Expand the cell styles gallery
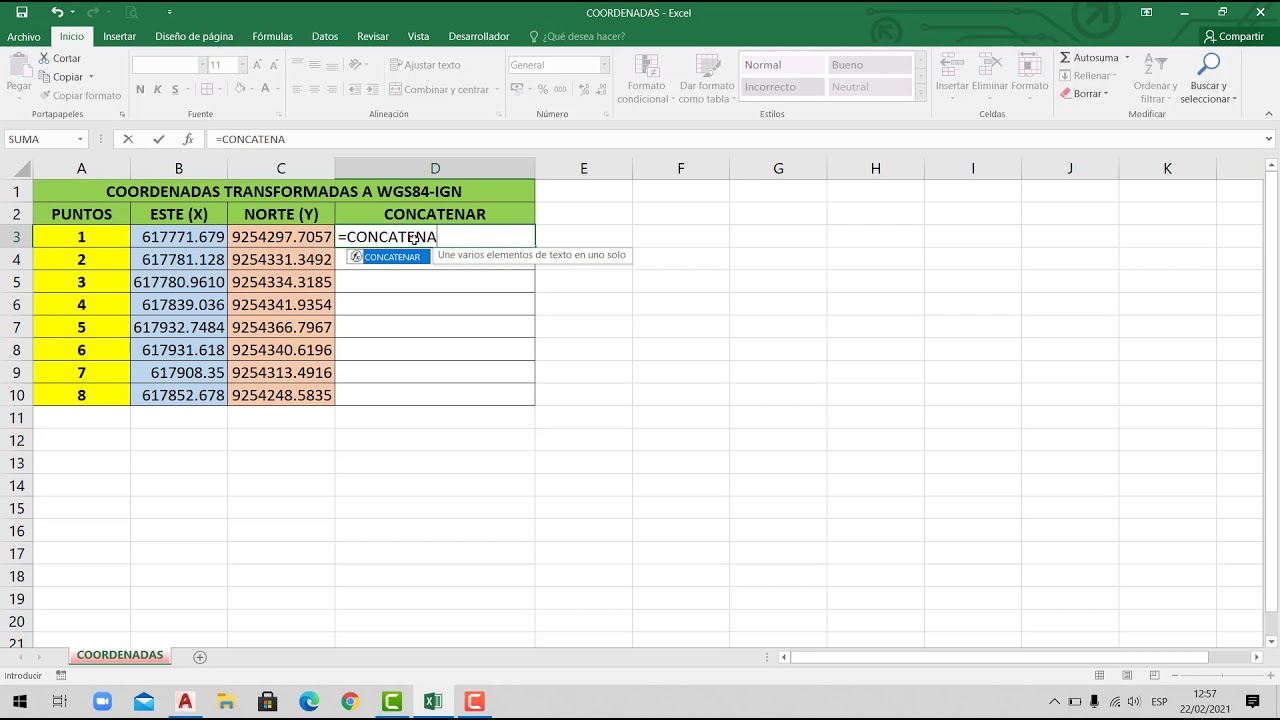 click(x=920, y=93)
